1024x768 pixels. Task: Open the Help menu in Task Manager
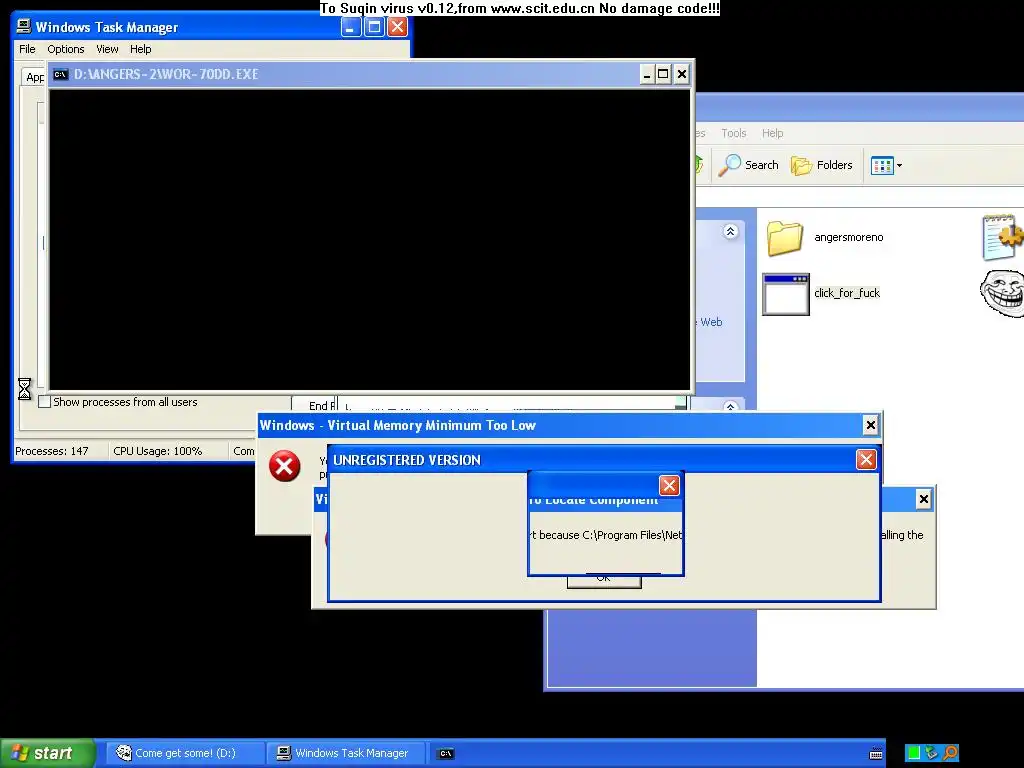point(140,49)
